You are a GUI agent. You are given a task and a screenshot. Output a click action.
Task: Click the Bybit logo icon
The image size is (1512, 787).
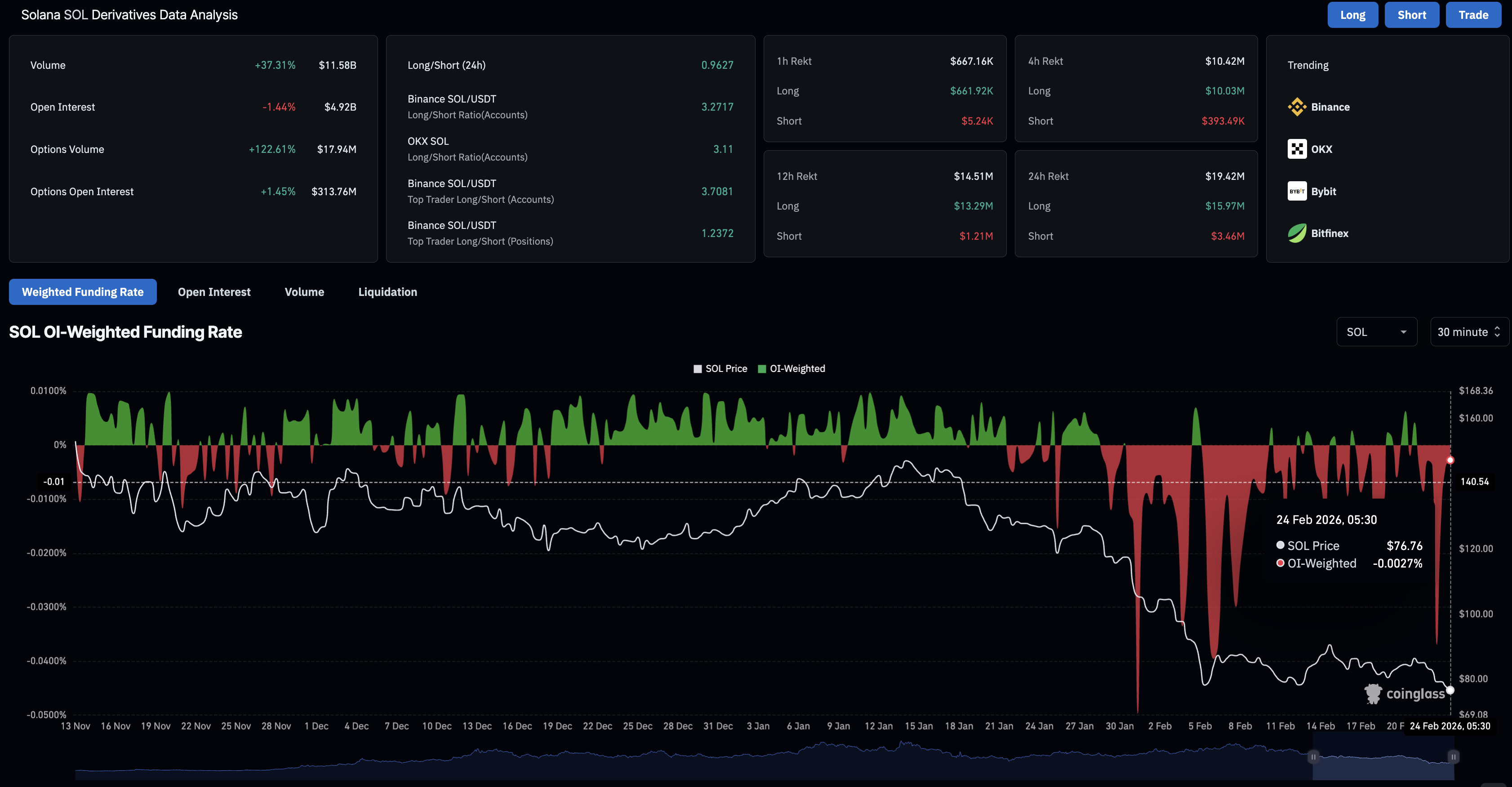(x=1297, y=192)
